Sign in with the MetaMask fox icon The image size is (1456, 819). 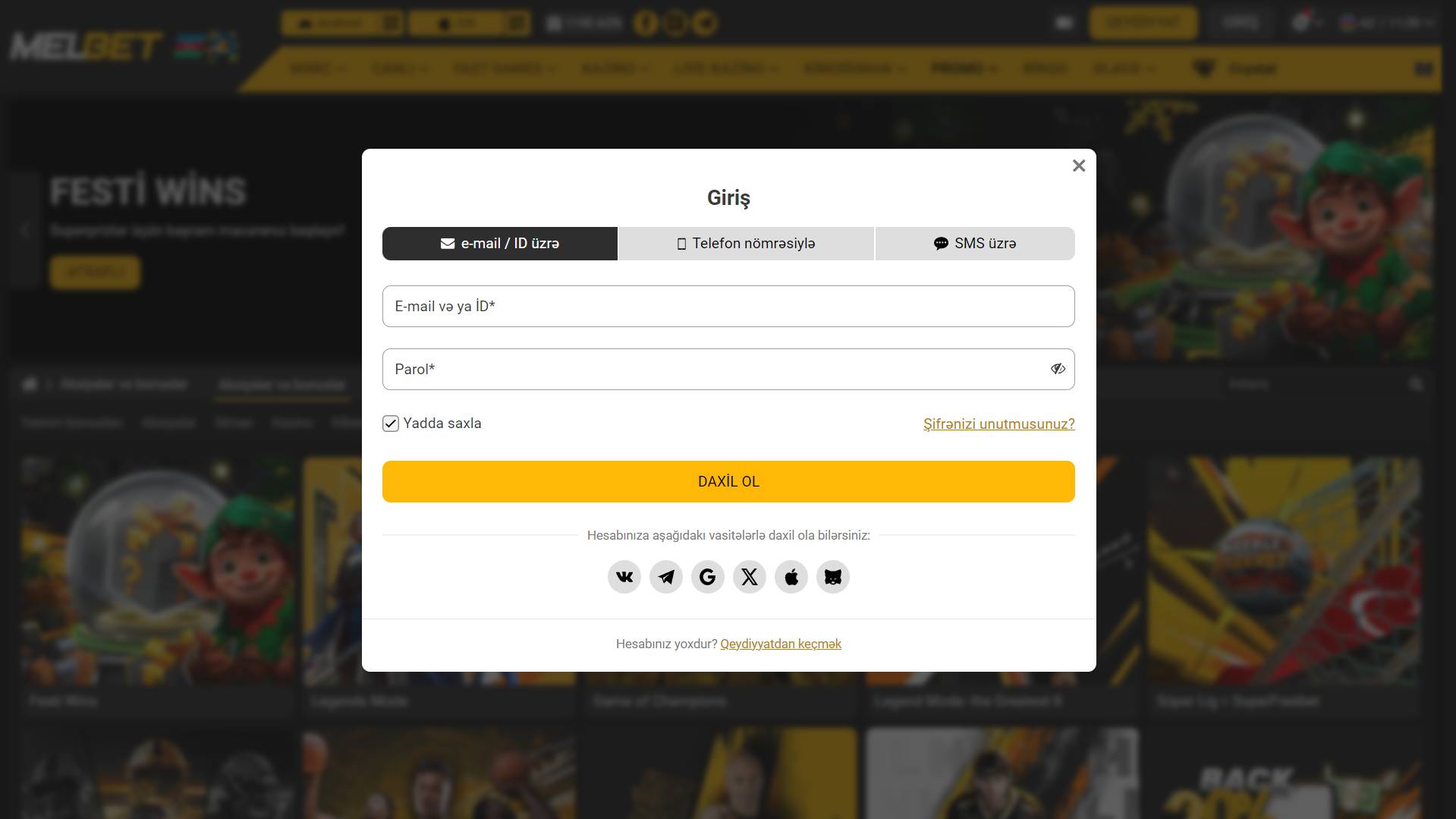(x=833, y=577)
